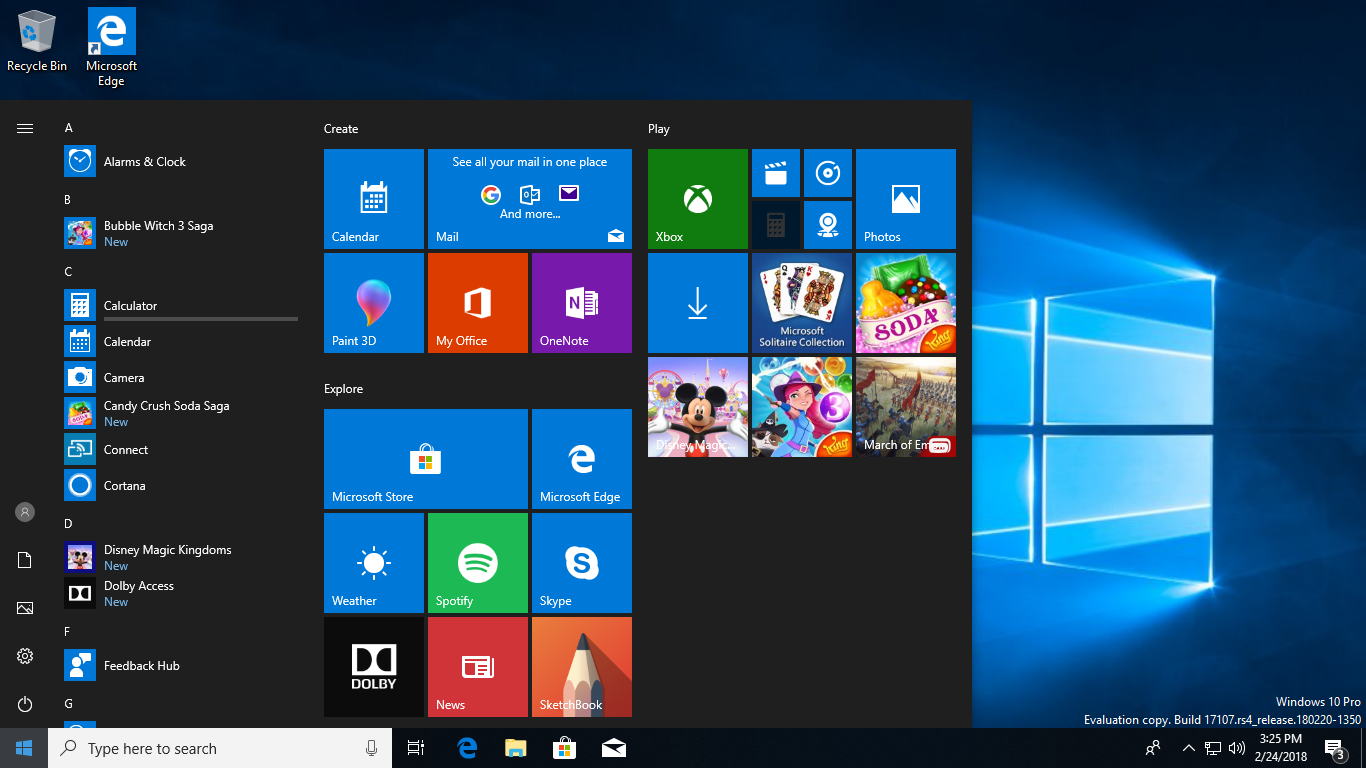Viewport: 1366px width, 768px height.
Task: Open the Mail live tile
Action: point(530,199)
